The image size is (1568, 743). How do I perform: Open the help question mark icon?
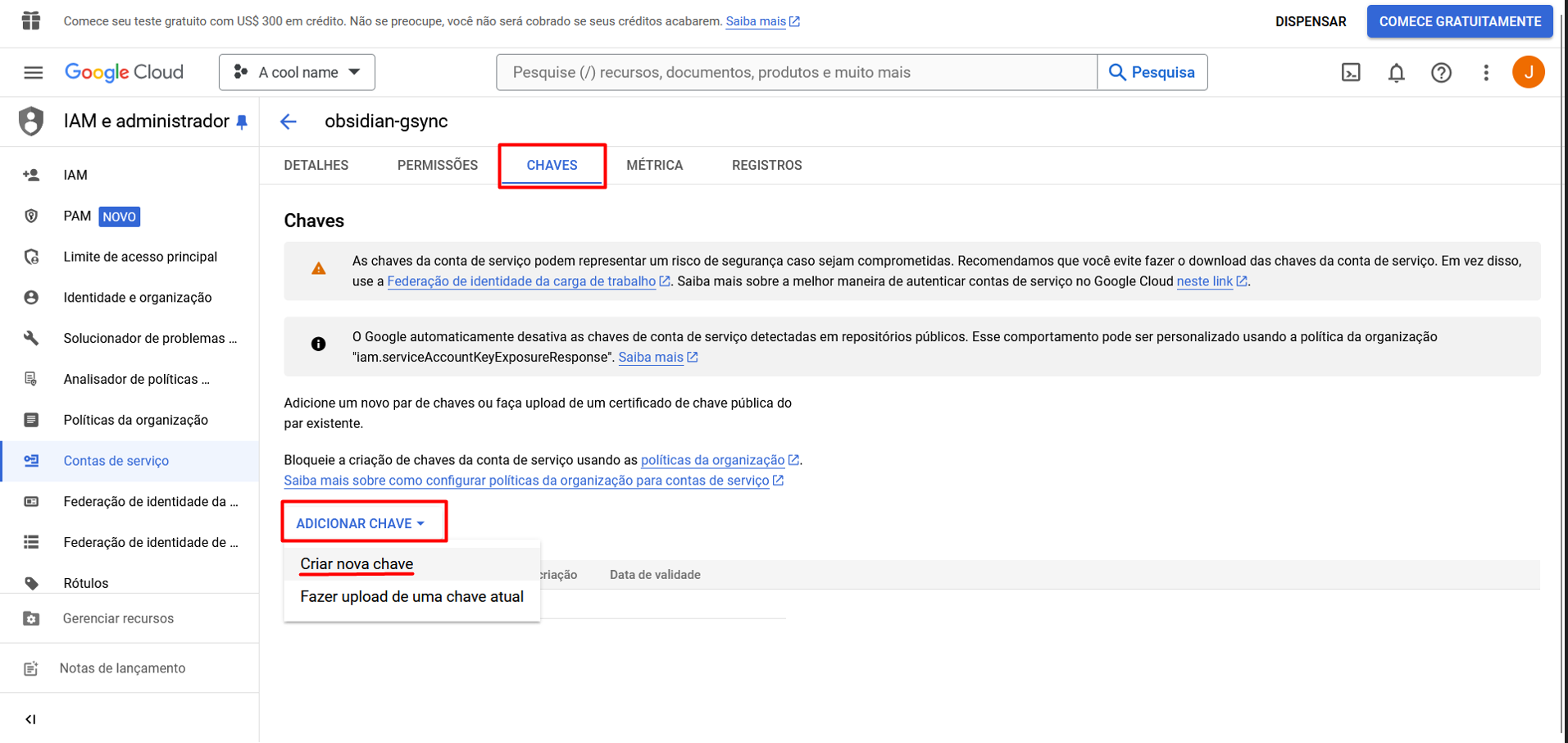[x=1441, y=73]
